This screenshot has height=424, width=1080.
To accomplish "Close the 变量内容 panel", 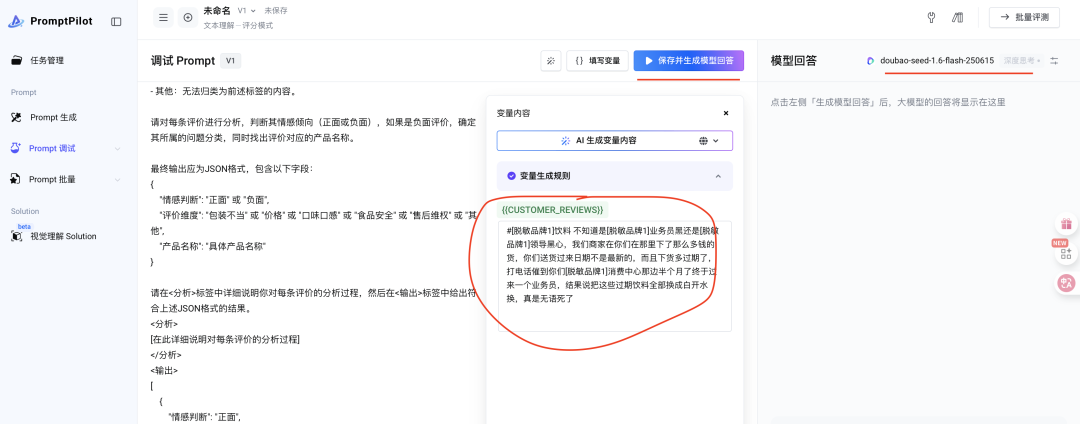I will tap(726, 113).
